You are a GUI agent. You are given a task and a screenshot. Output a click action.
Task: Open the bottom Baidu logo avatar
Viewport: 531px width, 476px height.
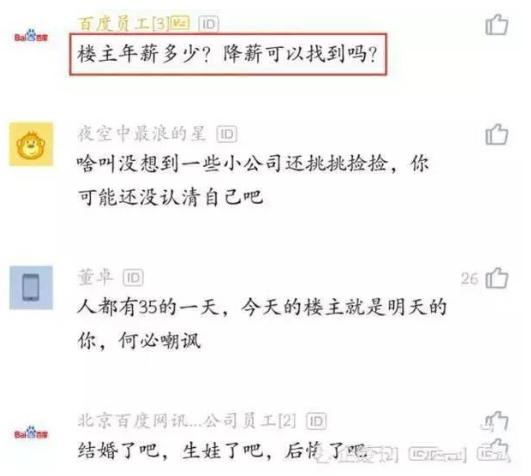pos(31,433)
